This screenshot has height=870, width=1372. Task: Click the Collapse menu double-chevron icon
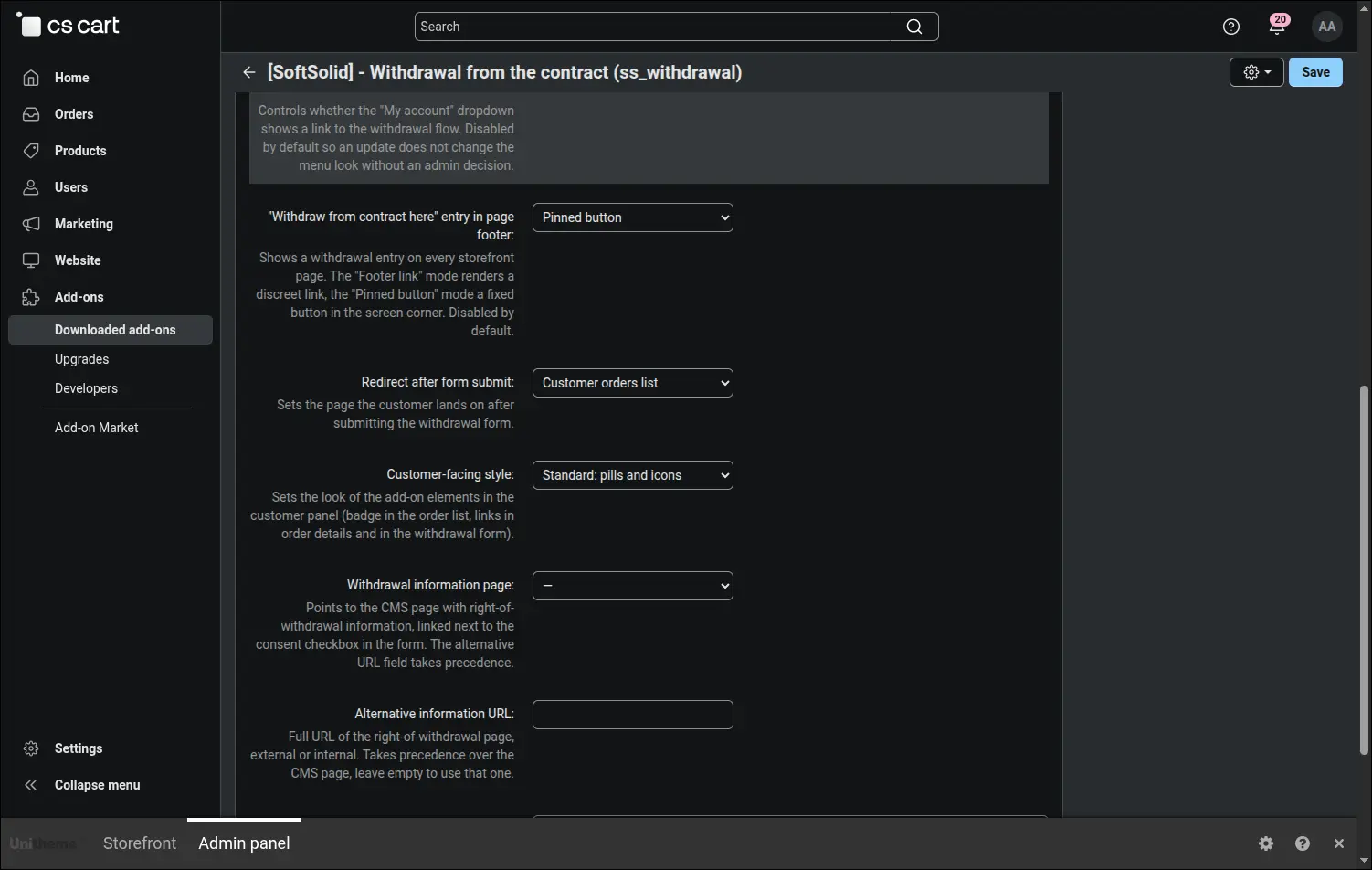(31, 785)
